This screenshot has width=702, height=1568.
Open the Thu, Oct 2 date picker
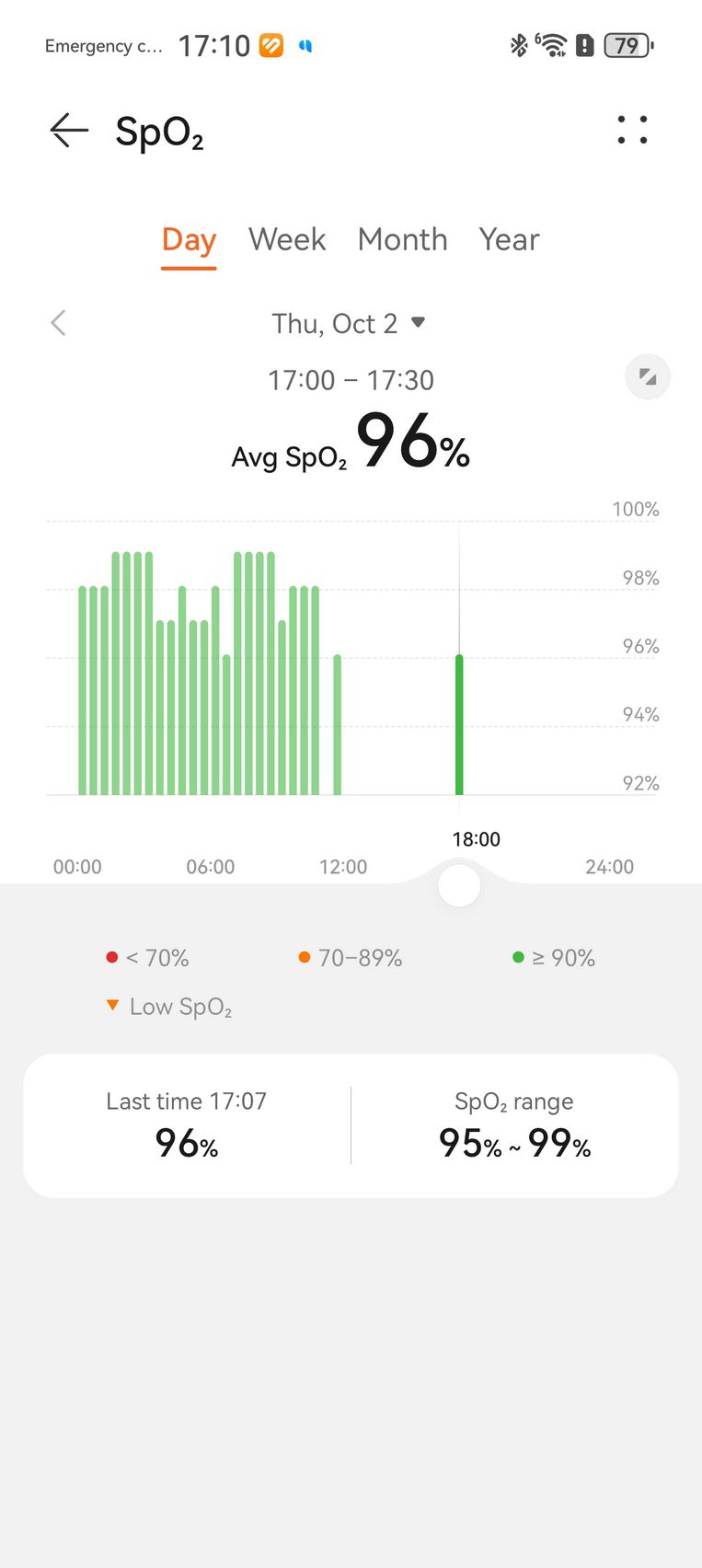point(349,323)
